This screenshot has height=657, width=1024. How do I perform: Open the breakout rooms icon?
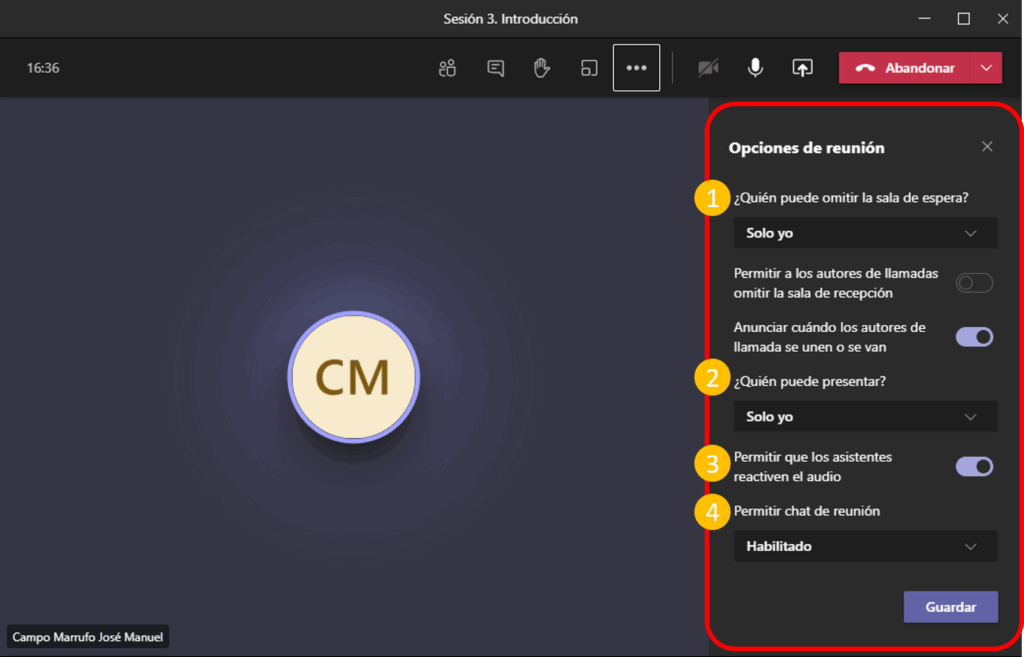tap(589, 68)
